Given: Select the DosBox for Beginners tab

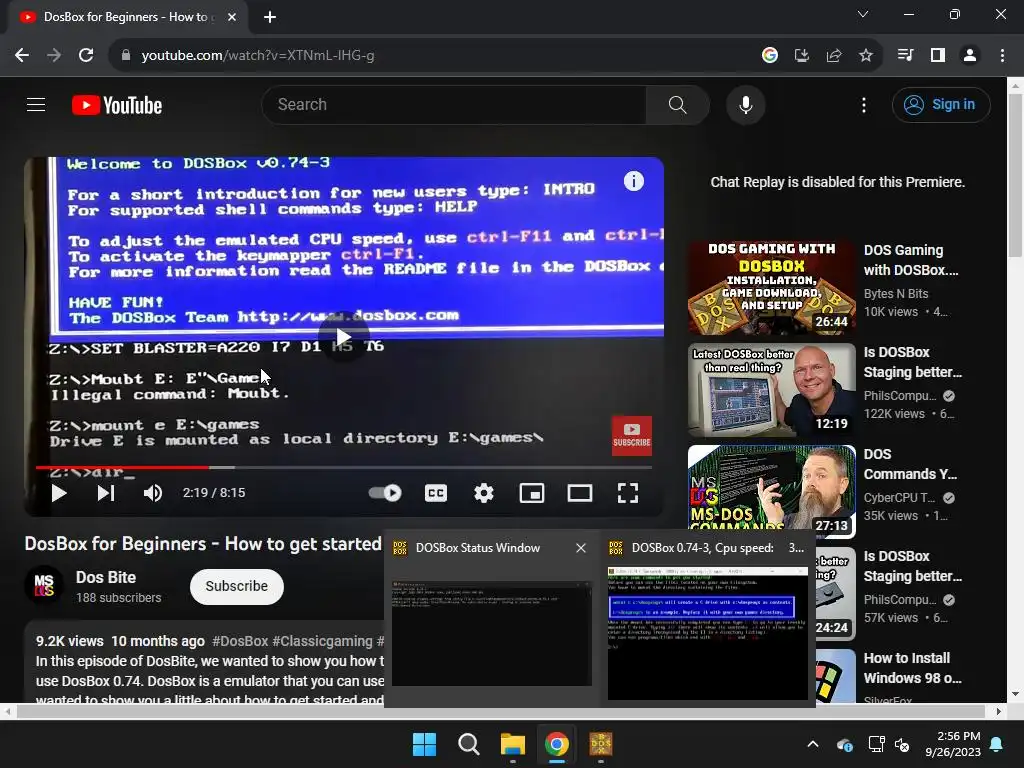Looking at the screenshot, I should coord(127,17).
